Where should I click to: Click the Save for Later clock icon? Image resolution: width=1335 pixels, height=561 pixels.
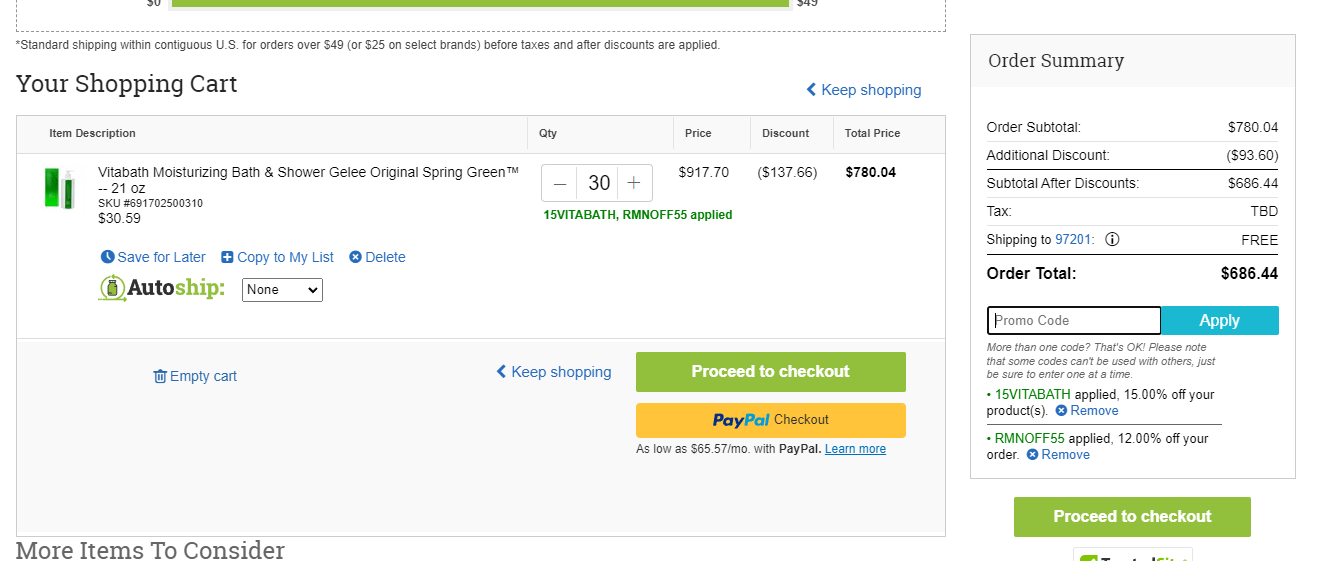point(108,257)
